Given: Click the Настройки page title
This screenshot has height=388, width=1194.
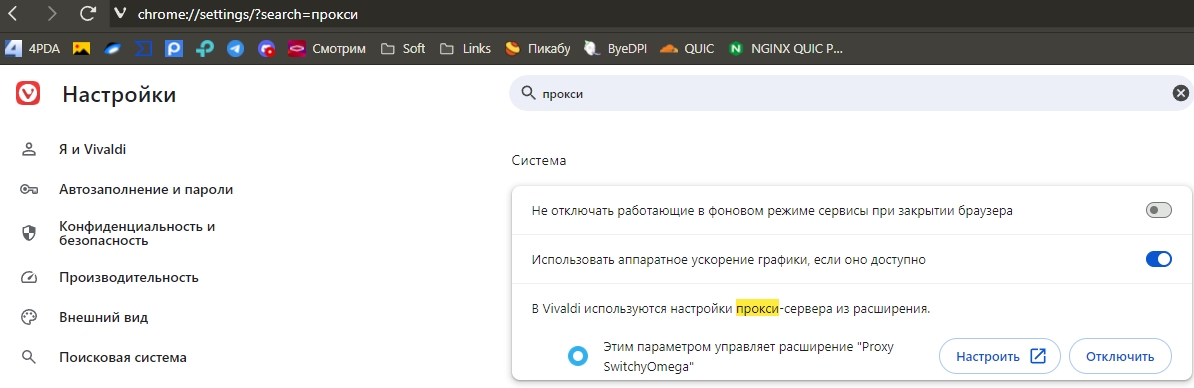Looking at the screenshot, I should (x=119, y=94).
